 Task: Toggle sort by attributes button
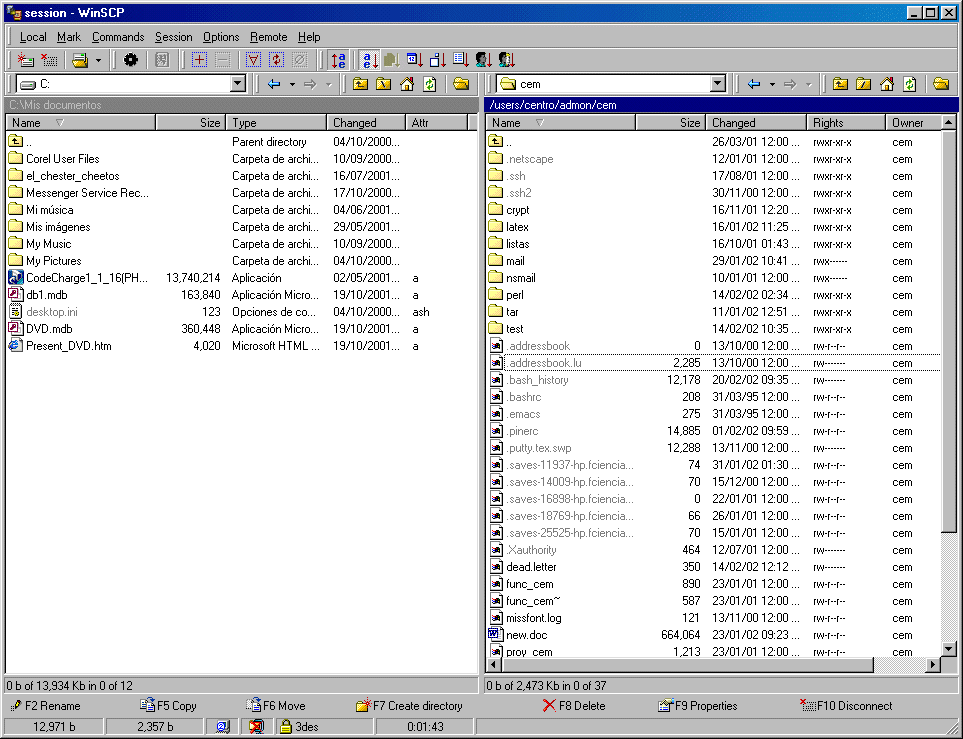pos(461,60)
